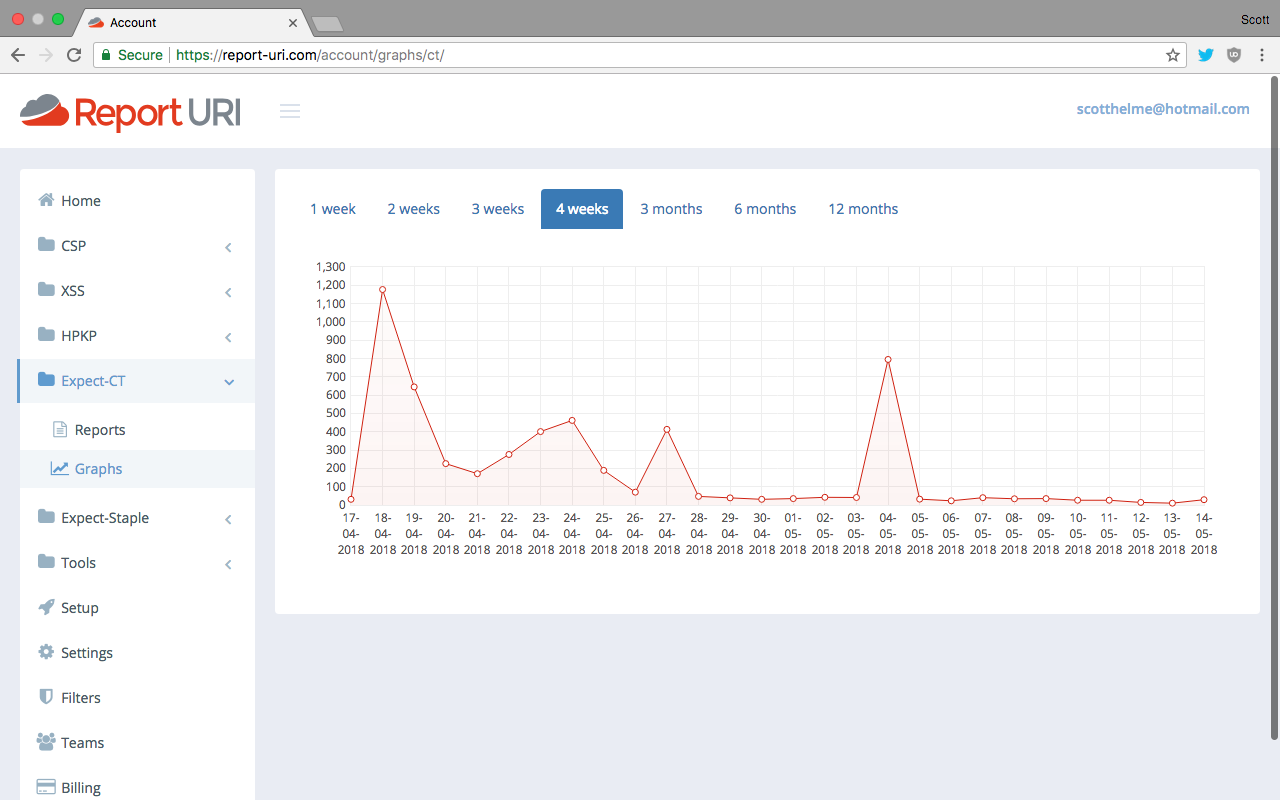The image size is (1280, 800).
Task: Switch to the 1 week tab
Action: click(333, 209)
